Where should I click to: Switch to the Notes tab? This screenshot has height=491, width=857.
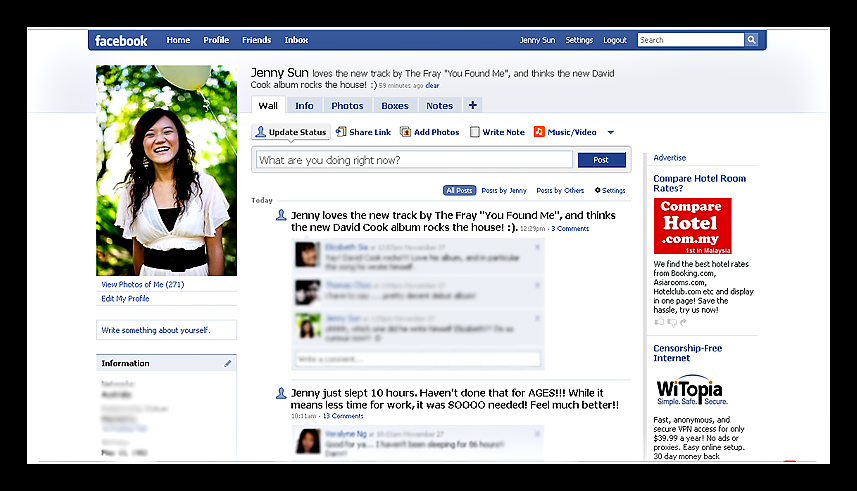tap(439, 106)
